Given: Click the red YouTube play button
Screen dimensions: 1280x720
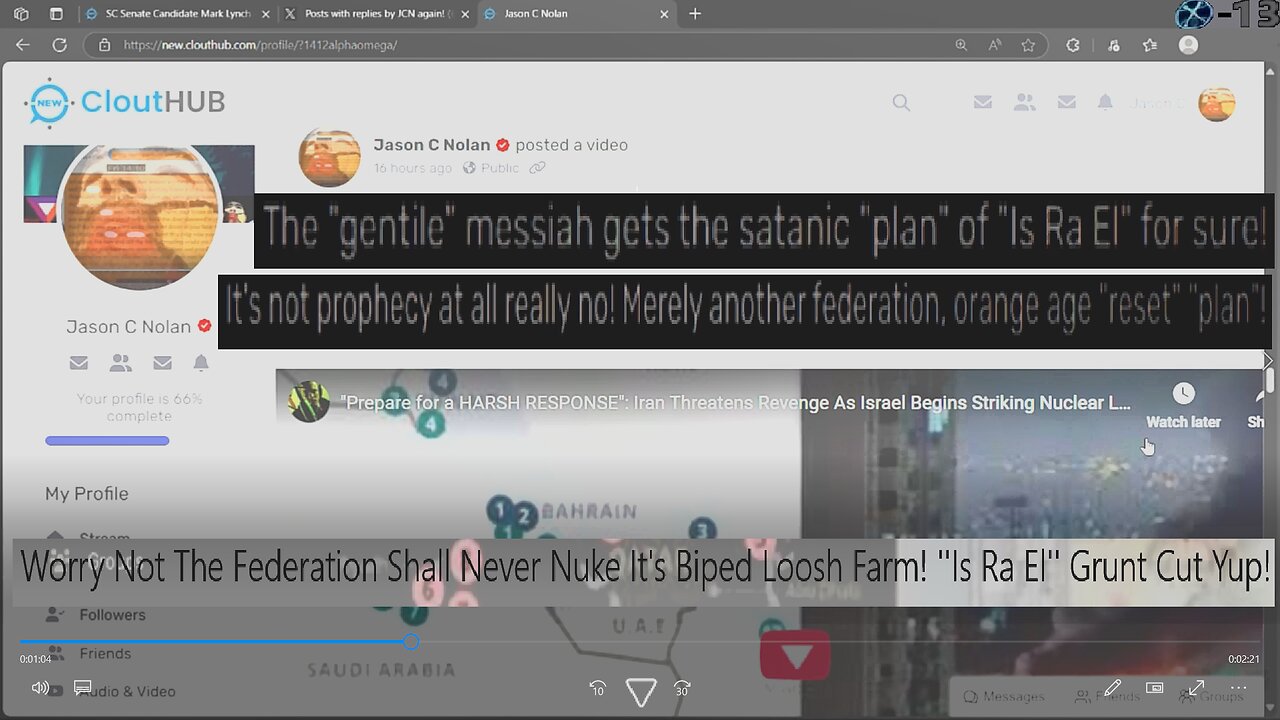Looking at the screenshot, I should (x=795, y=656).
